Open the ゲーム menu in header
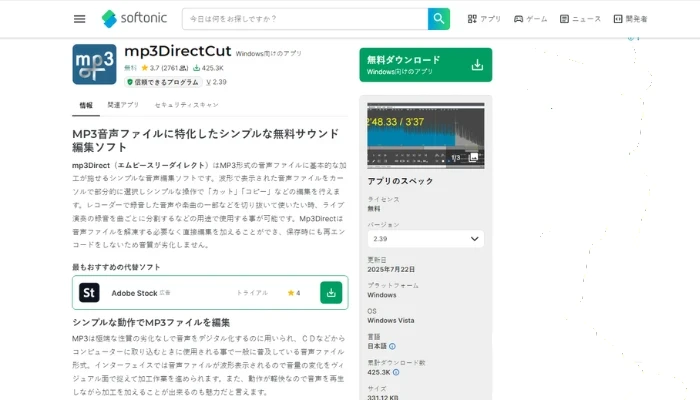Image resolution: width=700 pixels, height=400 pixels. [530, 19]
